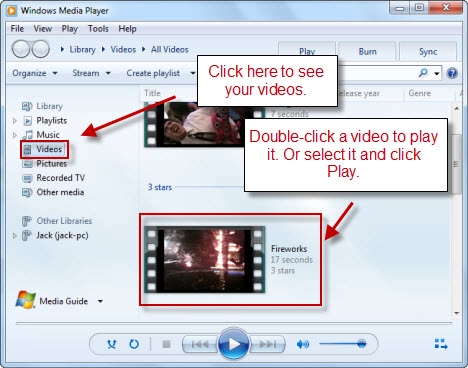Open the View menu
Screen dimensions: 468x368
[43, 29]
